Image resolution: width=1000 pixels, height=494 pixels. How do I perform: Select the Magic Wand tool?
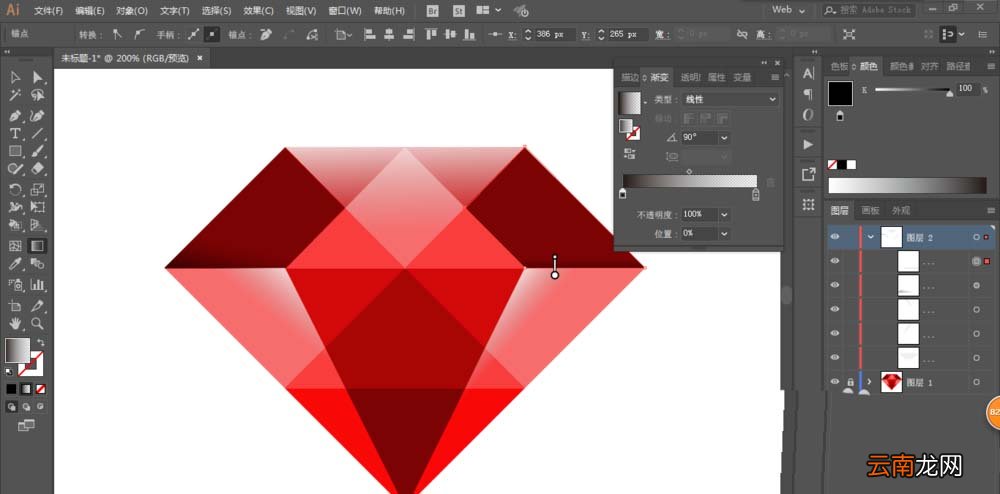[15, 96]
